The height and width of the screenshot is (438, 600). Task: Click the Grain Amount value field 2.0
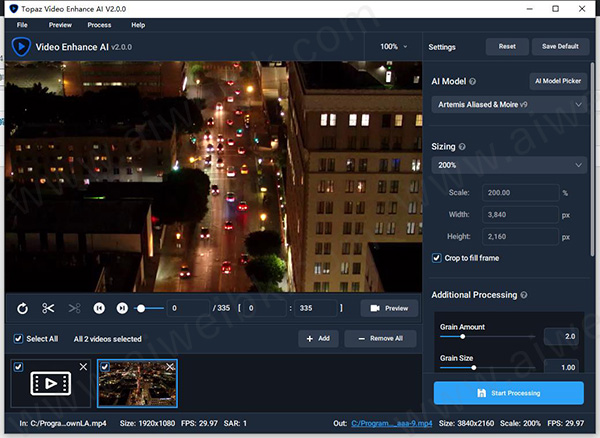click(x=561, y=337)
